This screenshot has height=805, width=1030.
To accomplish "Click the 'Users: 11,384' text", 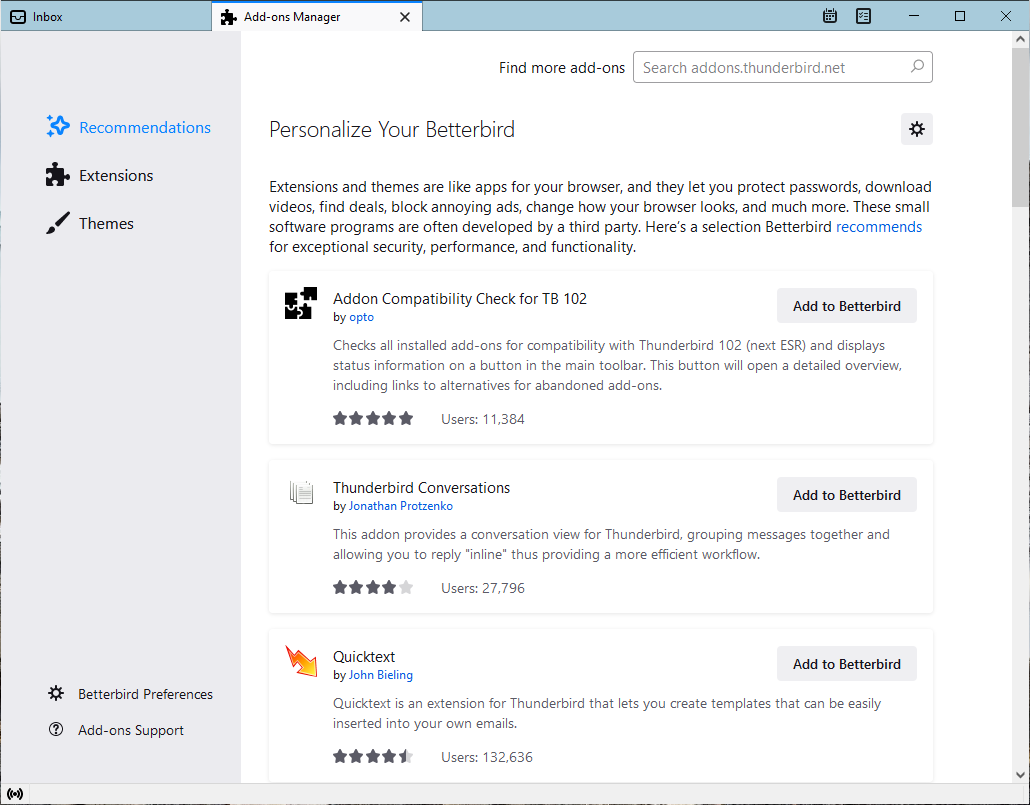I will [483, 419].
